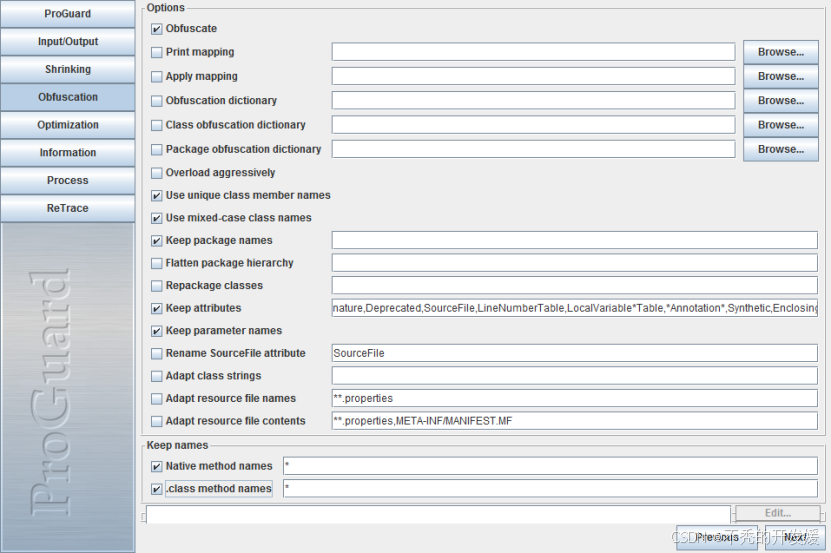Focus the Print mapping text field
Screen dimensions: 831x553
coord(533,52)
